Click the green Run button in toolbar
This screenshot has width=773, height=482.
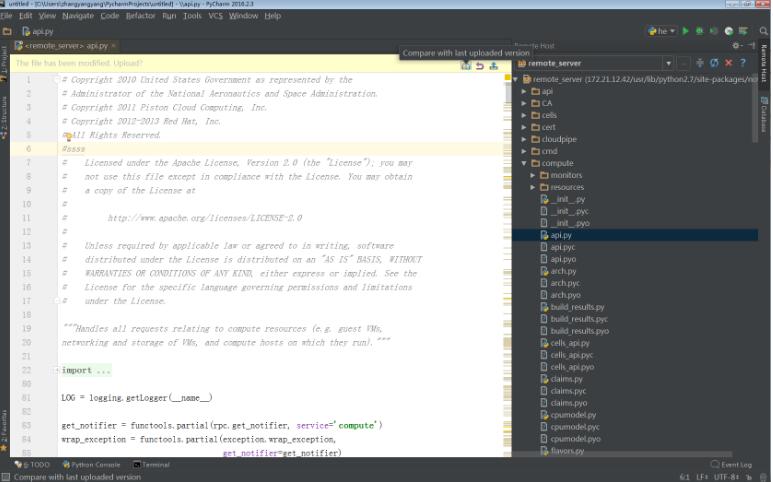(685, 31)
